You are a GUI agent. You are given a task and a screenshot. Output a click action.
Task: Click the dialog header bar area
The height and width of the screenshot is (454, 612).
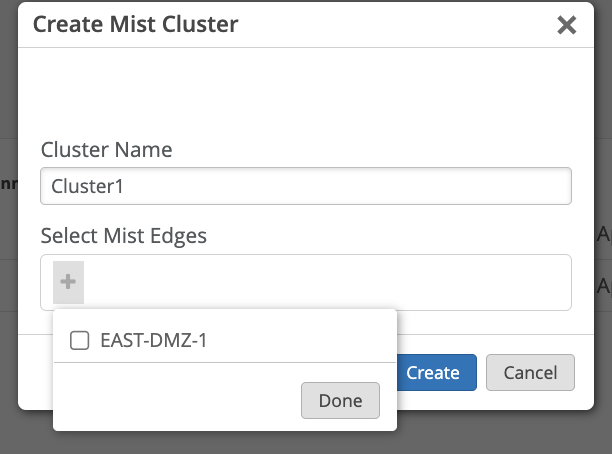click(400, 24)
